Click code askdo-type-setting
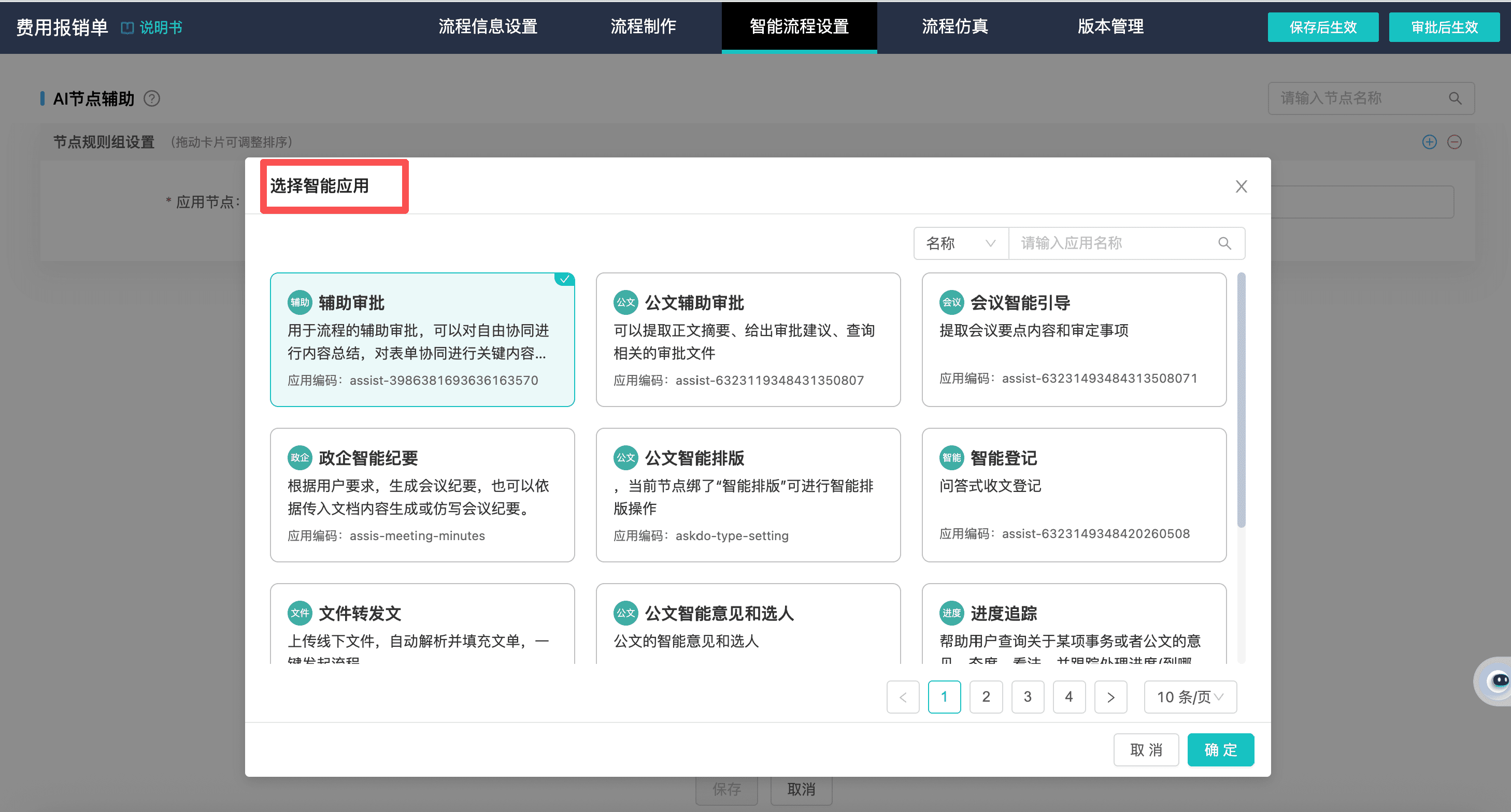The width and height of the screenshot is (1511, 812). click(x=732, y=536)
